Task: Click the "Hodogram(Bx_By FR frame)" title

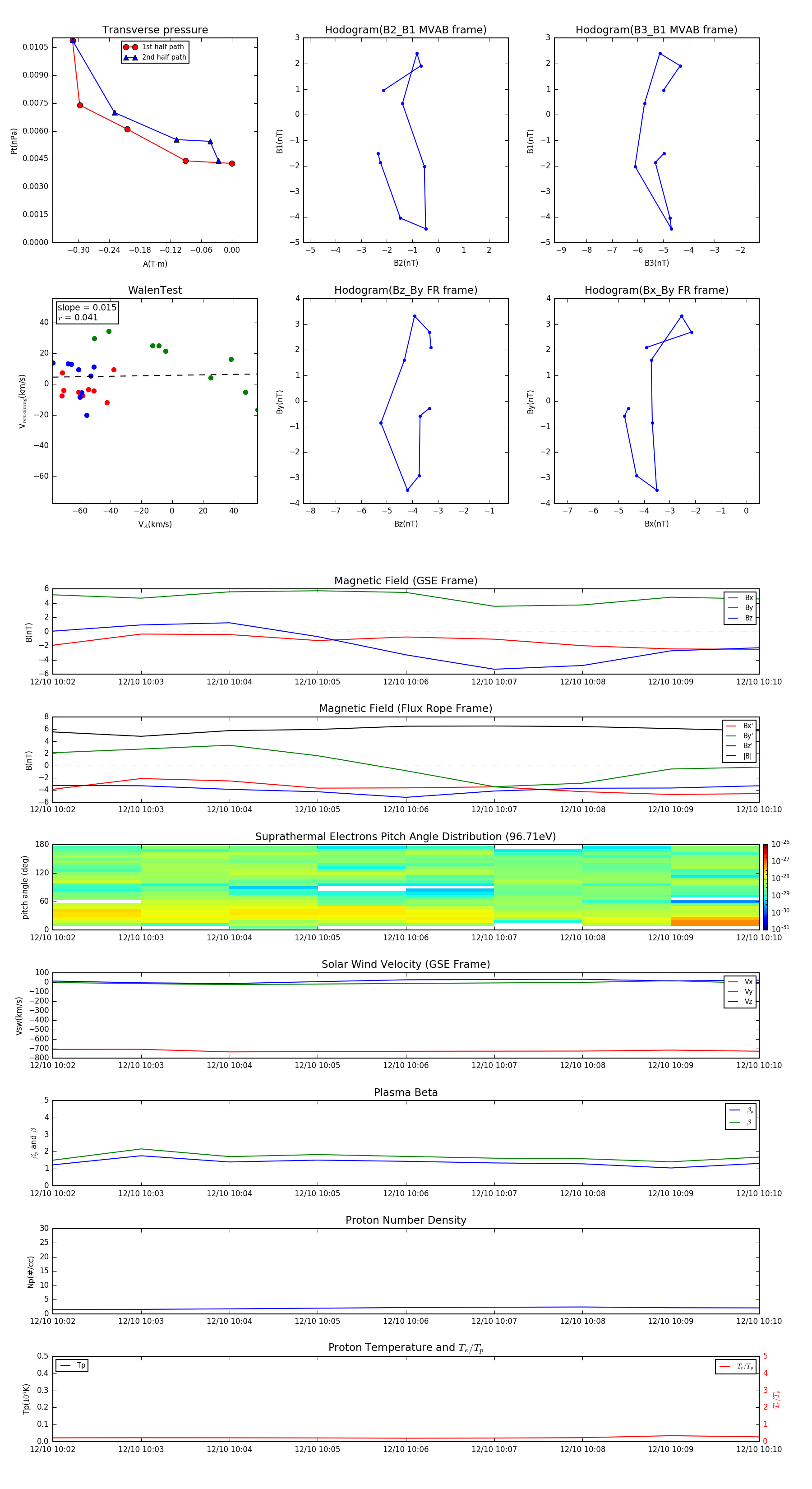Action: coord(656,290)
